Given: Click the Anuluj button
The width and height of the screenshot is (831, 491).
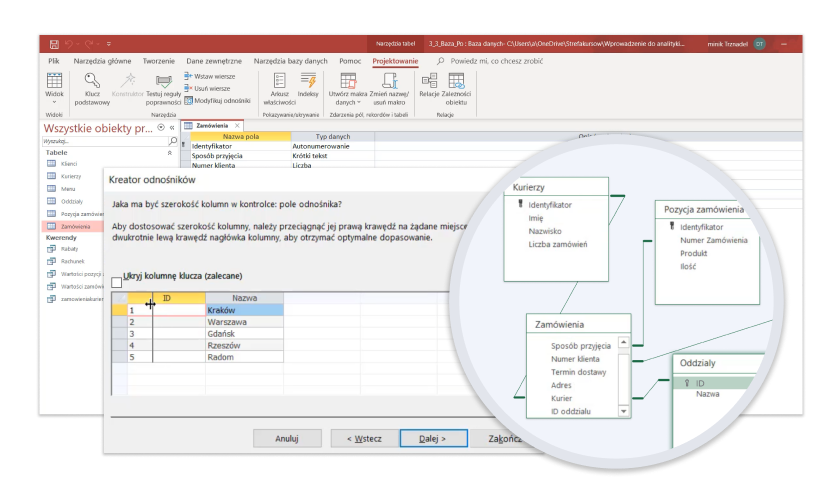Looking at the screenshot, I should pos(287,438).
